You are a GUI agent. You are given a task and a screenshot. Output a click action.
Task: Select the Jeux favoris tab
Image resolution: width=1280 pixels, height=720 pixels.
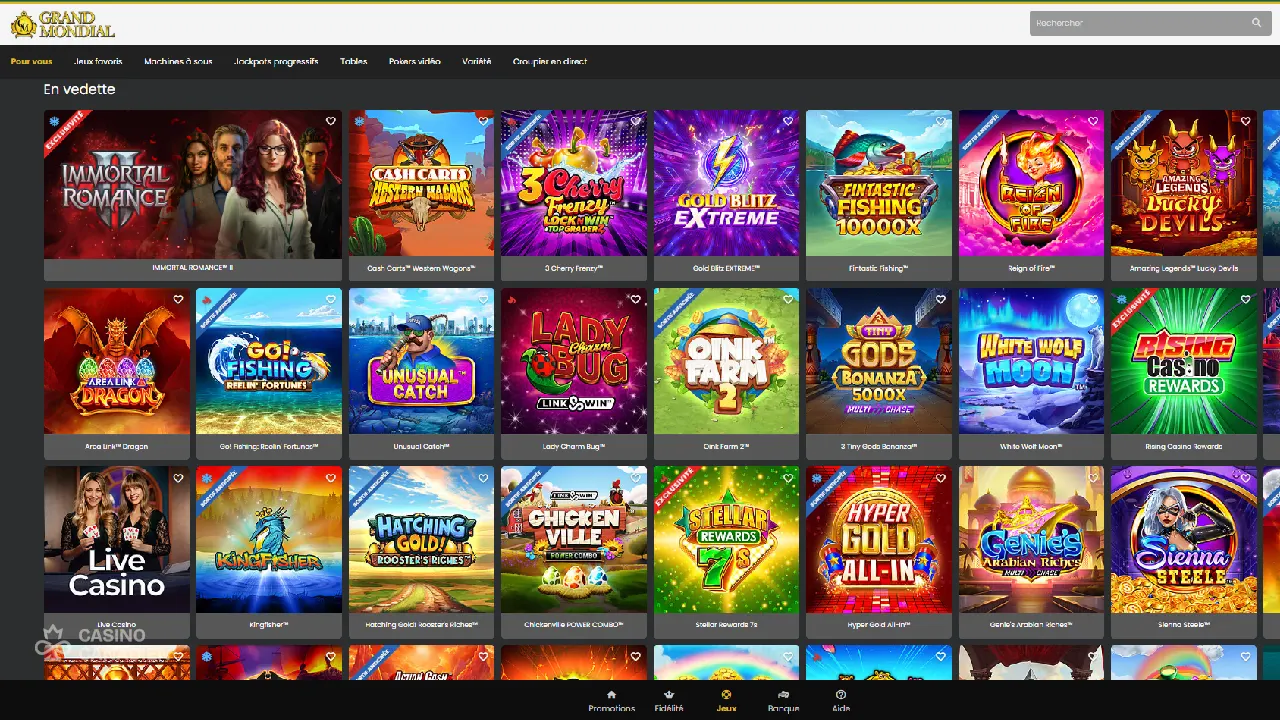pos(98,61)
